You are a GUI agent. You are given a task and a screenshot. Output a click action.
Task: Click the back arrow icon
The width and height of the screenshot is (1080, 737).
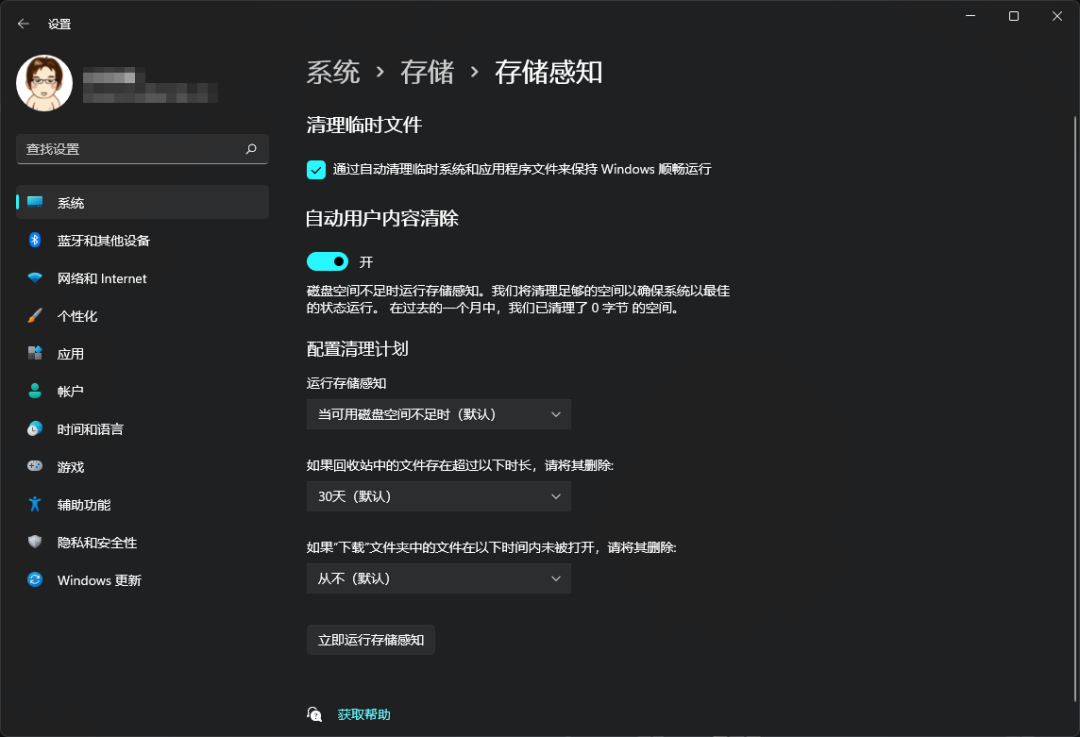click(x=23, y=23)
